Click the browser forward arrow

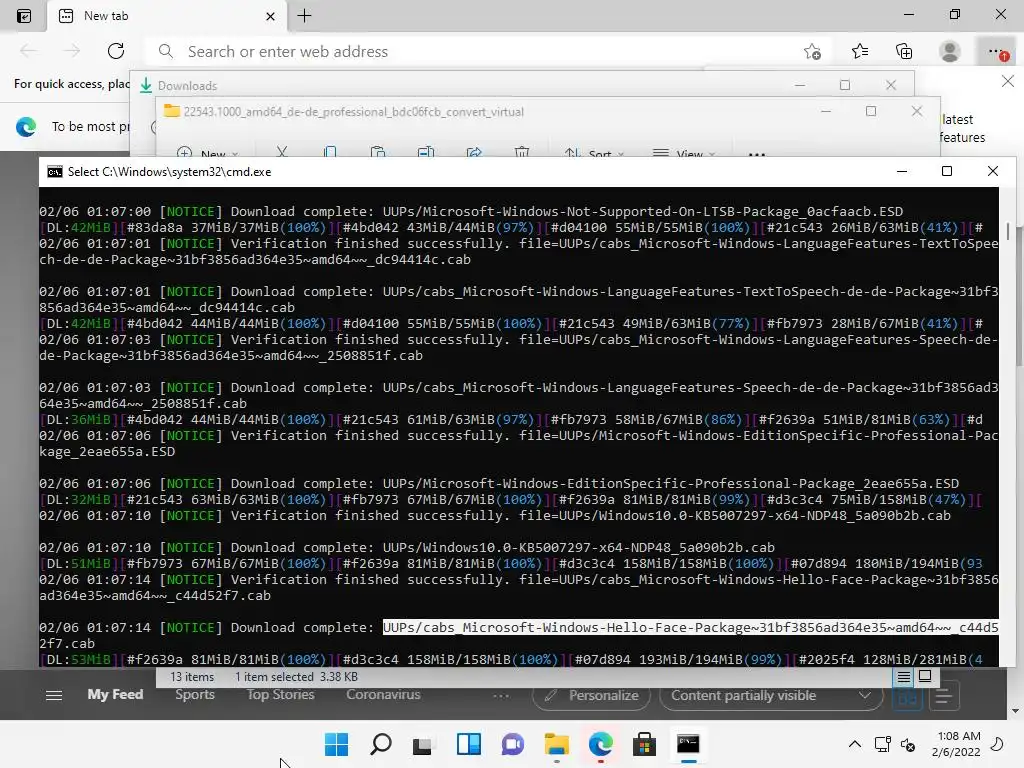tap(72, 51)
